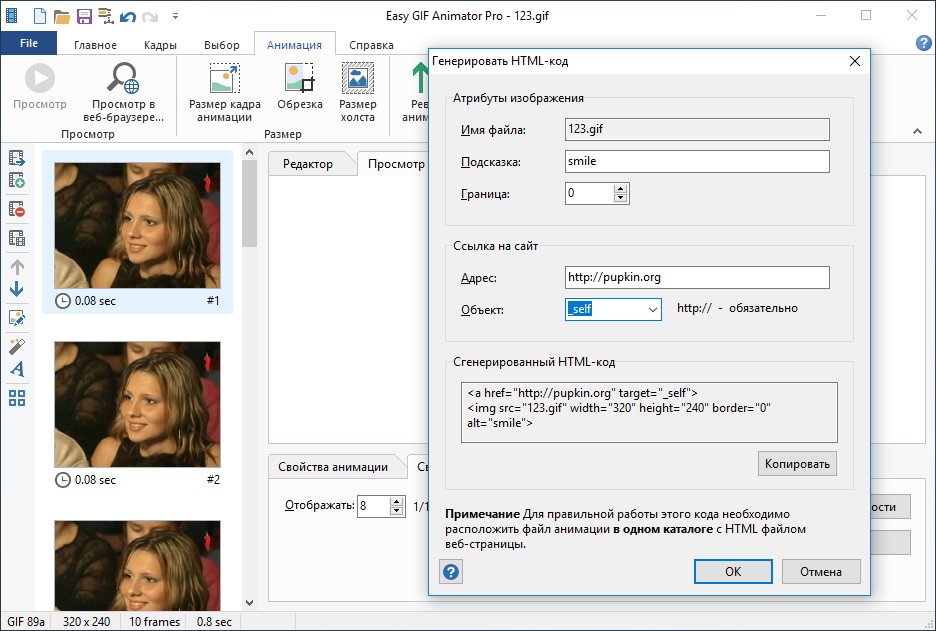Click the Redo arrow icon

click(150, 16)
